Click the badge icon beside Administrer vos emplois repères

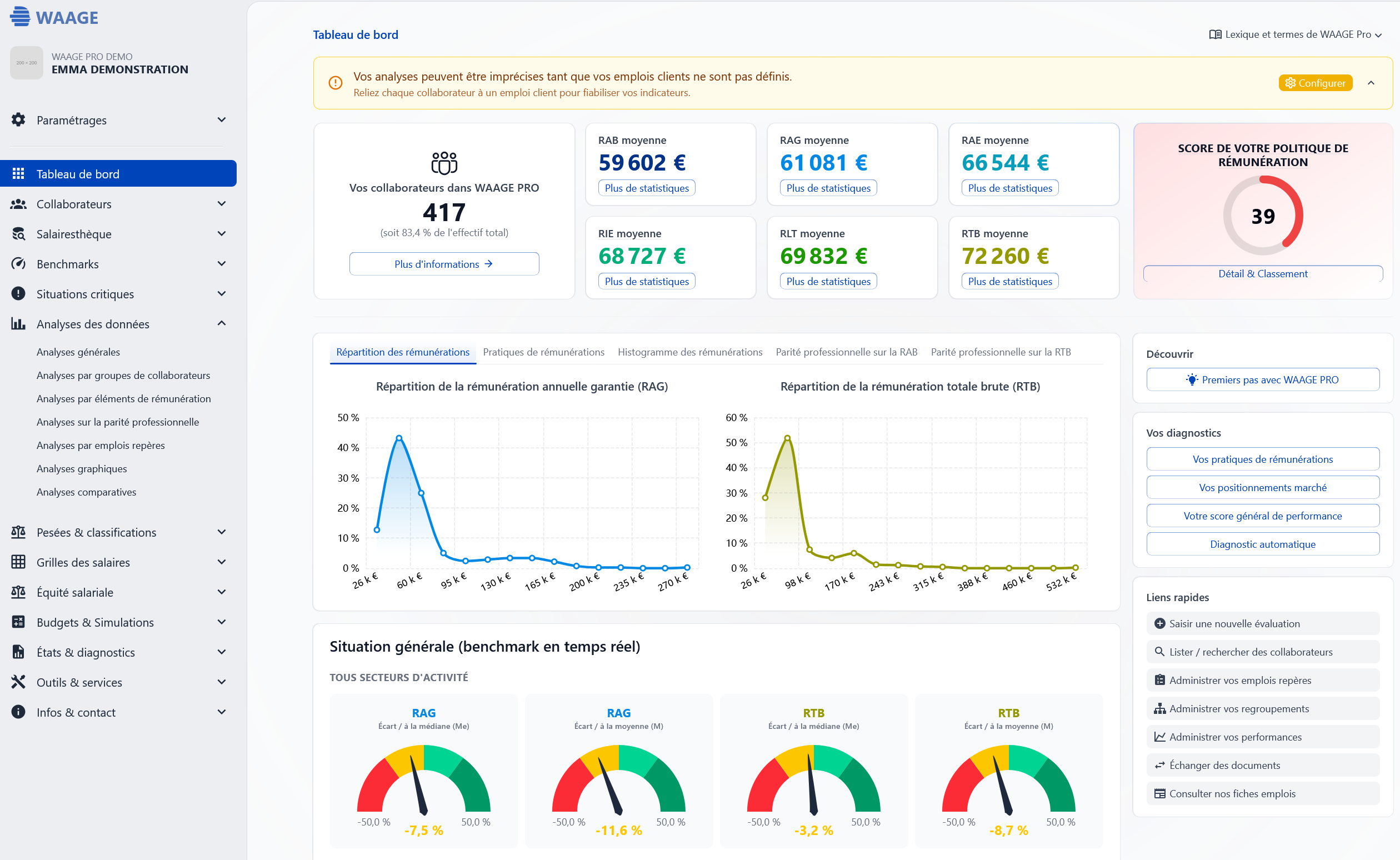pos(1160,680)
